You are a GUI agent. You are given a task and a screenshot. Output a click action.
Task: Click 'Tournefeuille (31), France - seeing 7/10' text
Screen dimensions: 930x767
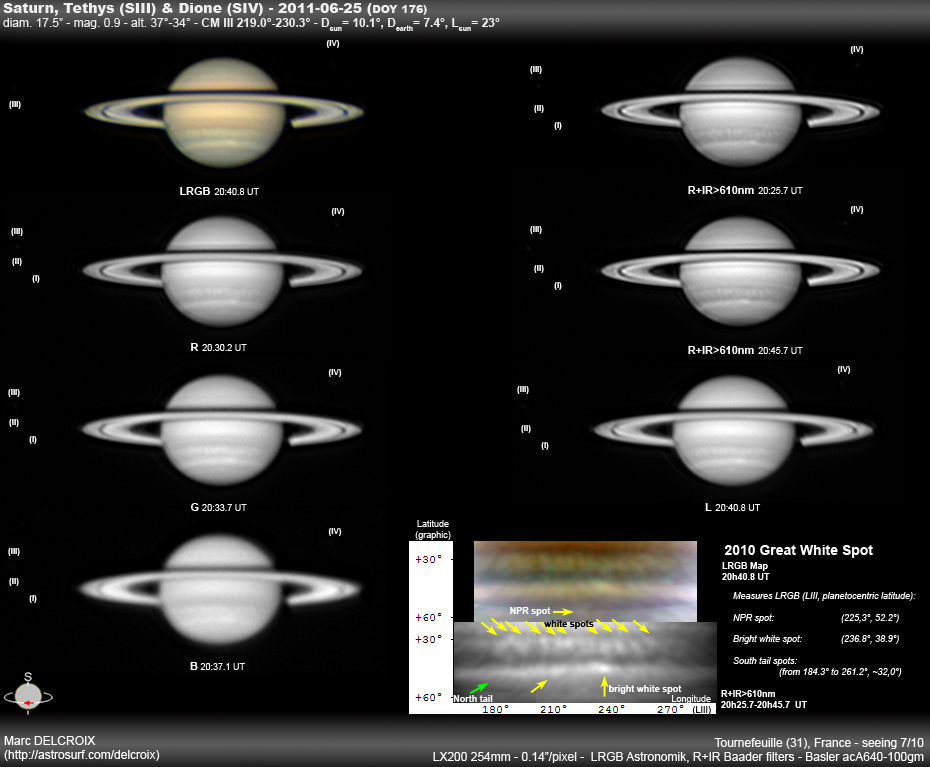coord(819,743)
